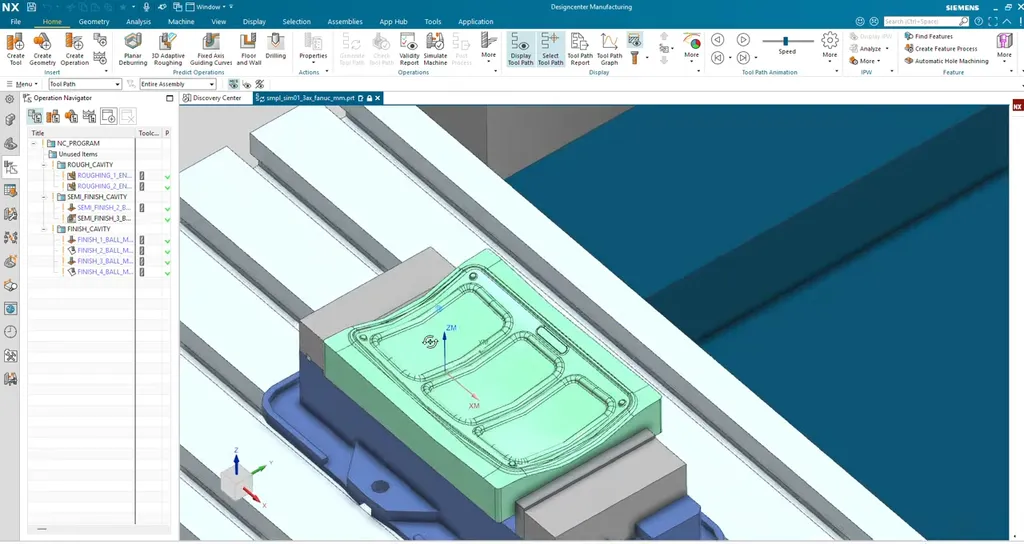Expand the Properties dropdown
The height and width of the screenshot is (544, 1024).
[x=313, y=63]
